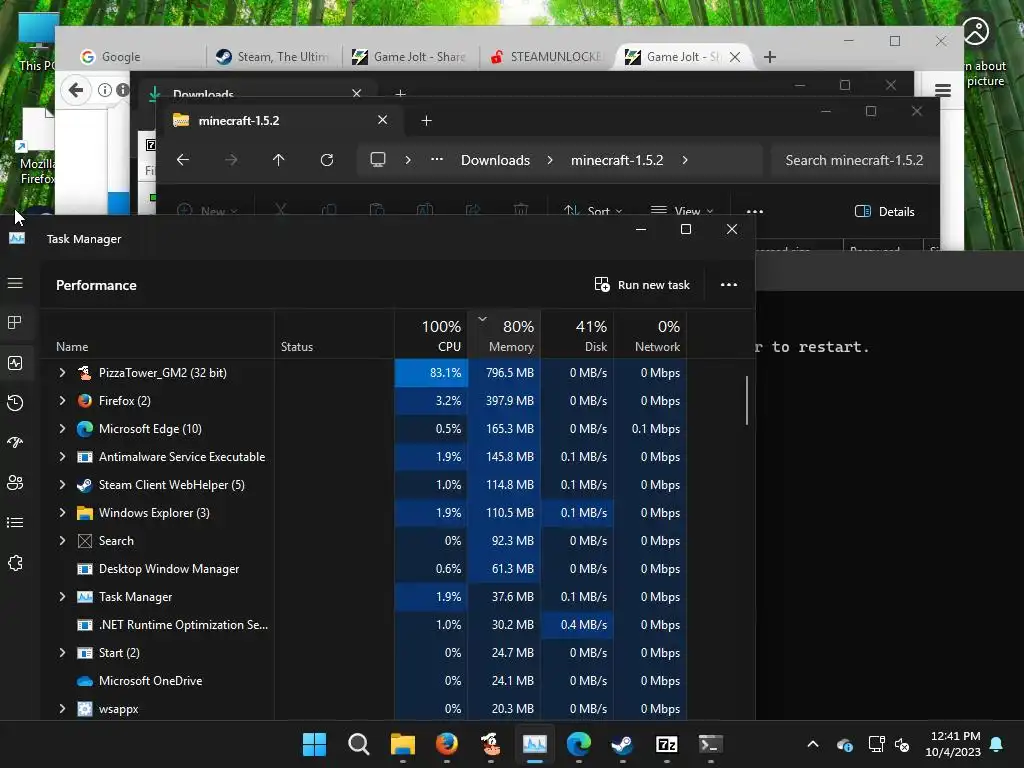Close the active Game Jolt tab
Viewport: 1024px width, 768px height.
point(735,57)
